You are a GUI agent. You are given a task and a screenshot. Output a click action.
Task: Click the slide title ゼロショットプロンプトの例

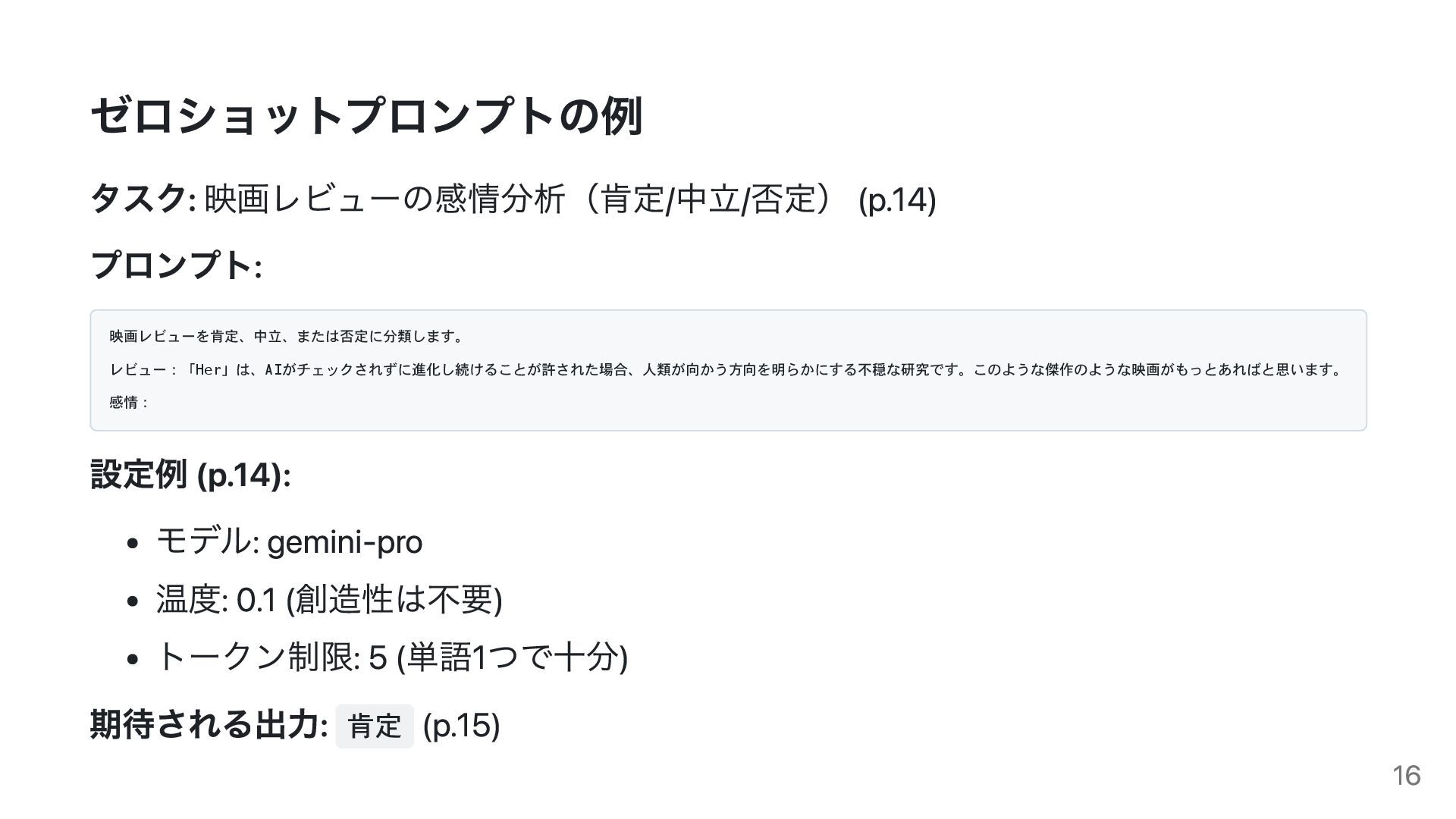[x=366, y=116]
